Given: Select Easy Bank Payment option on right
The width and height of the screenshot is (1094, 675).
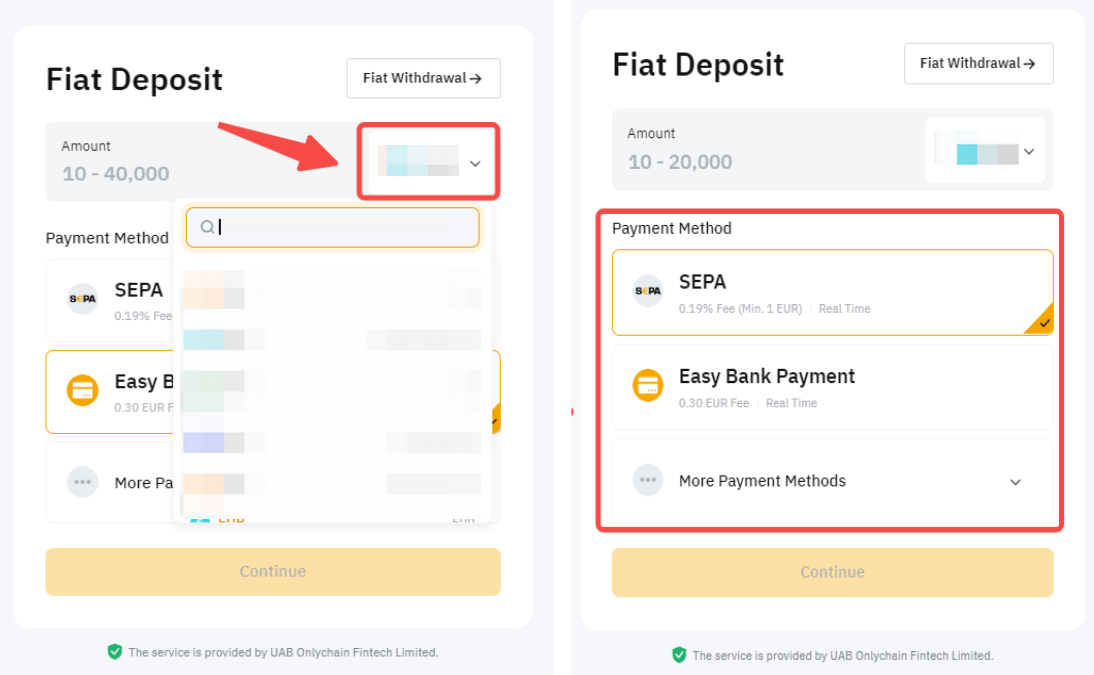Looking at the screenshot, I should pos(832,387).
